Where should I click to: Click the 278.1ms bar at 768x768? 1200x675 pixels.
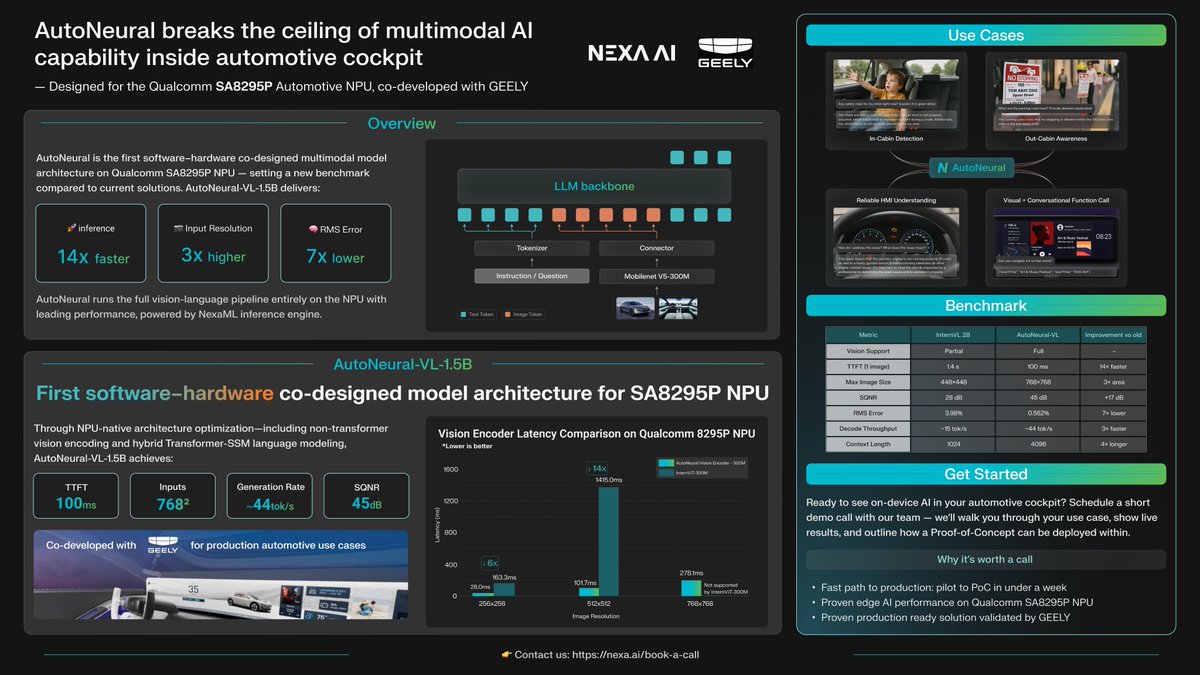(x=690, y=588)
